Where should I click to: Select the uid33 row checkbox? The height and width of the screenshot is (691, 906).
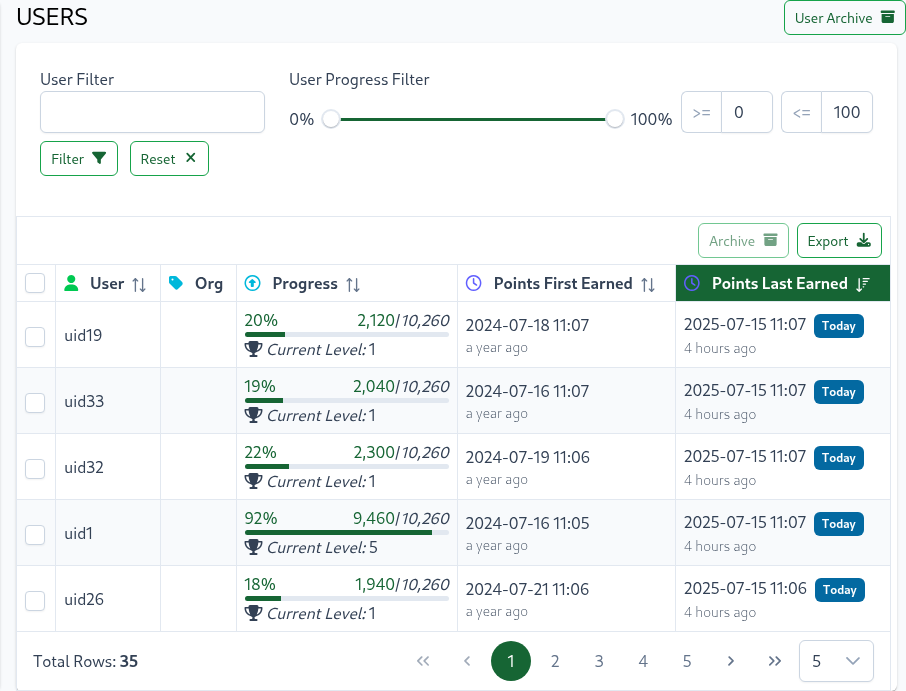pyautogui.click(x=35, y=403)
